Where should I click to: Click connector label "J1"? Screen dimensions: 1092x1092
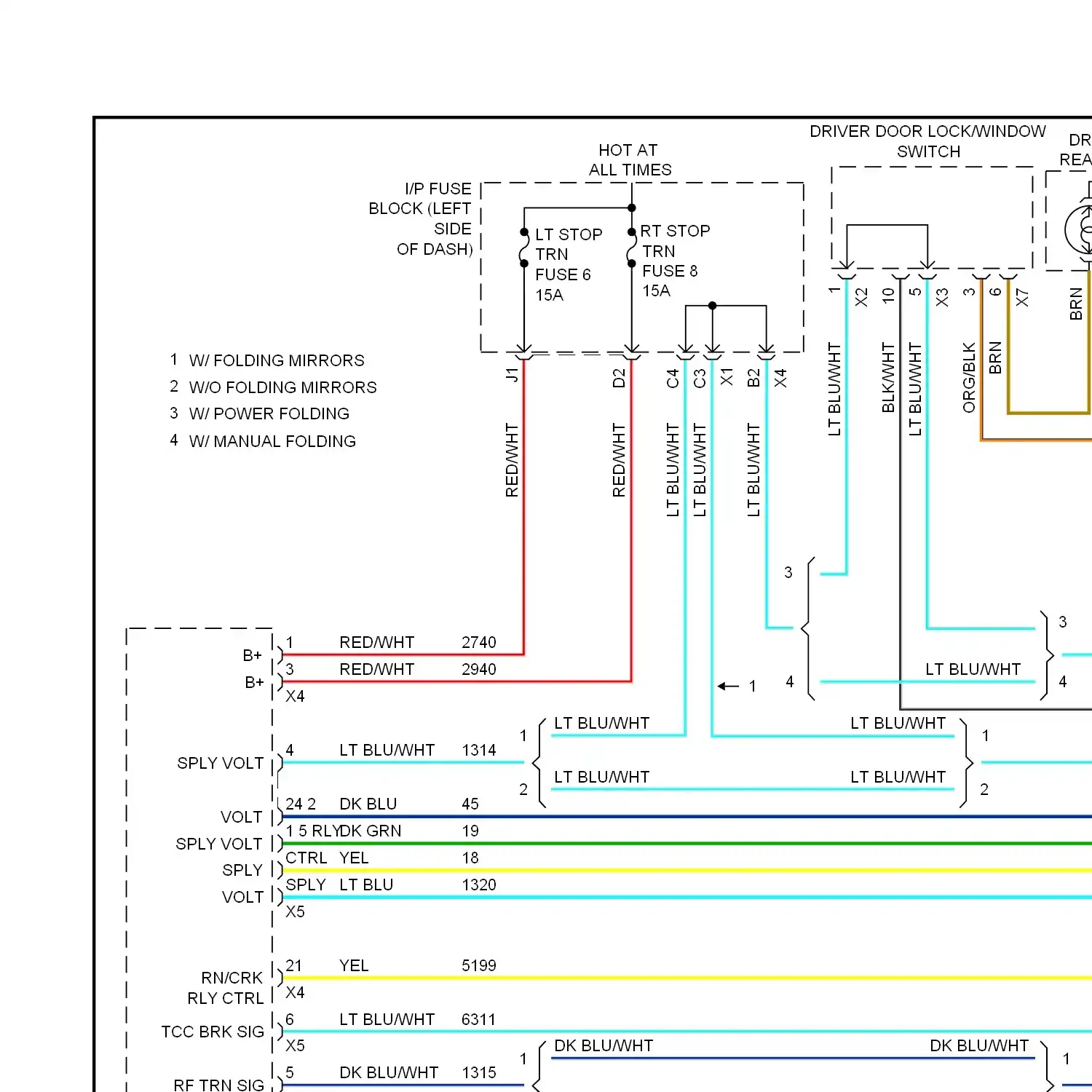click(512, 375)
